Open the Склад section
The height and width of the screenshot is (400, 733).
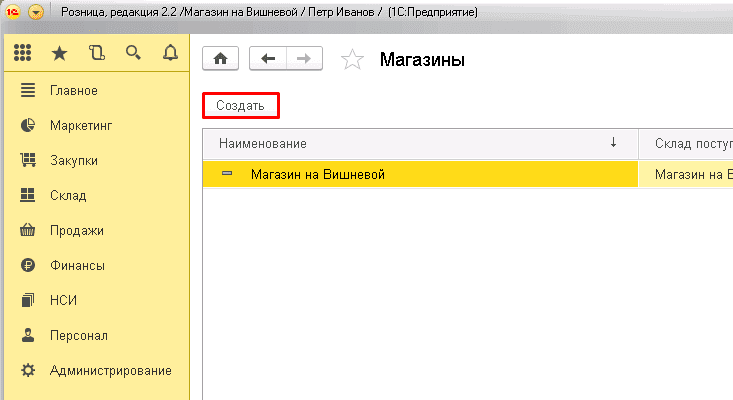pos(68,195)
